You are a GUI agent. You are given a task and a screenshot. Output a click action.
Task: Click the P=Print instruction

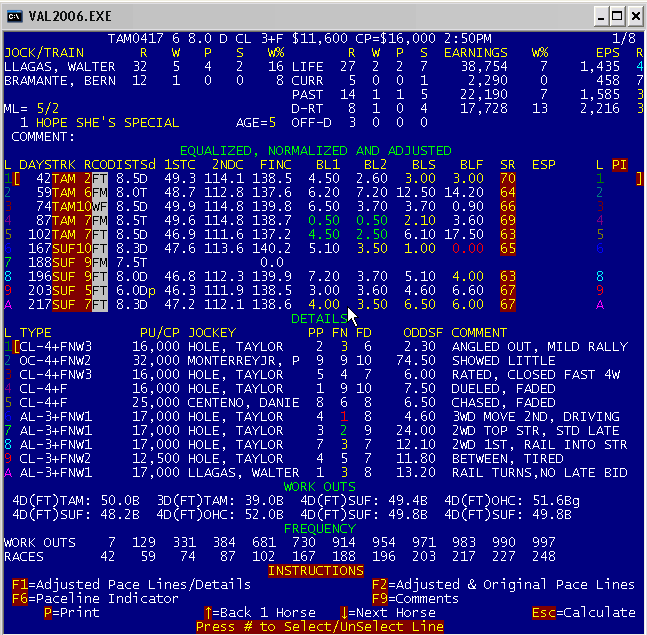pos(72,612)
